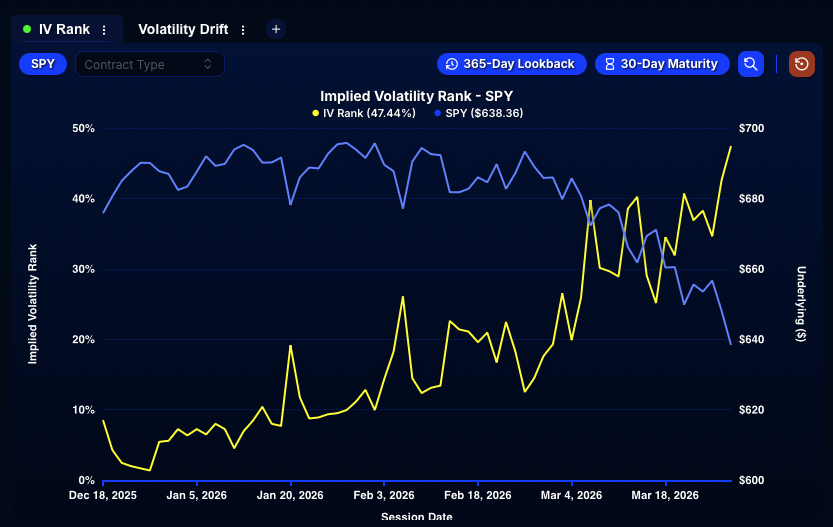Image resolution: width=833 pixels, height=527 pixels.
Task: Click the $660 right axis label
Action: [752, 269]
